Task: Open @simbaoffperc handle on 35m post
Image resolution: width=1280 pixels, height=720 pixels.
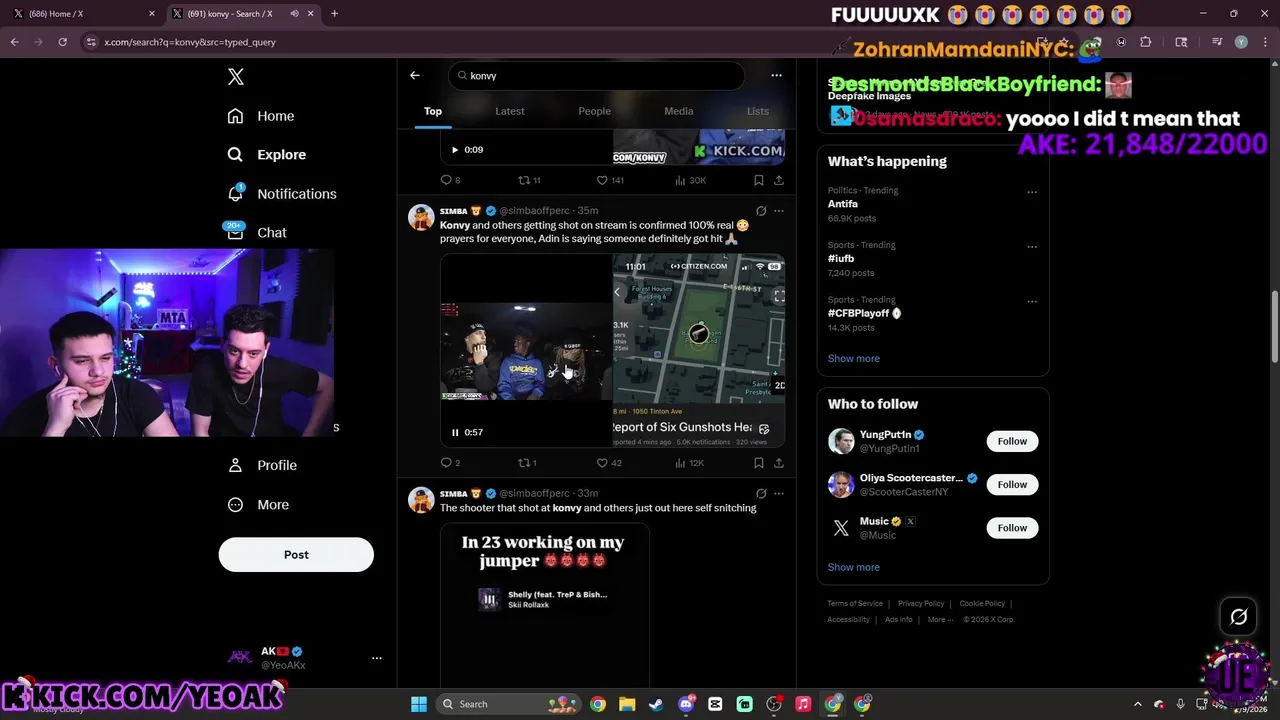Action: (535, 211)
